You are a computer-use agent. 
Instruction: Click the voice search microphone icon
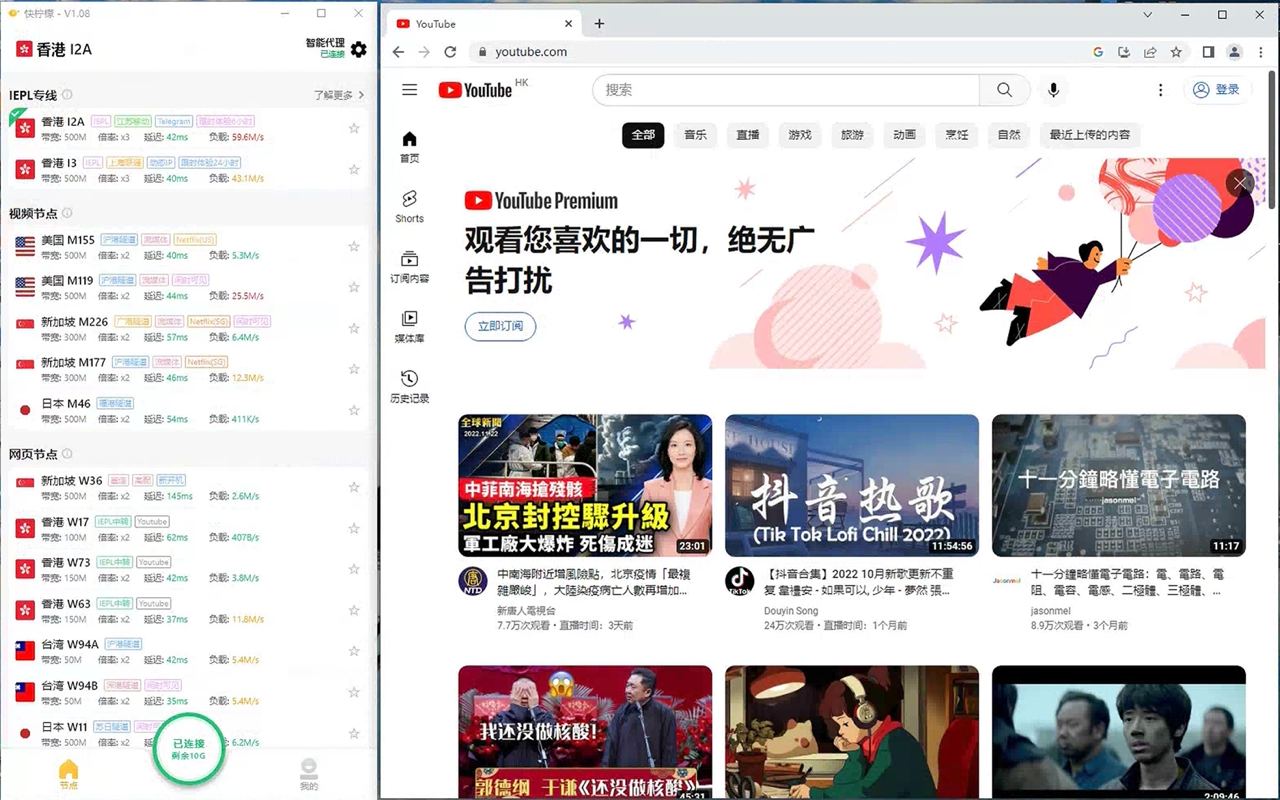point(1054,89)
